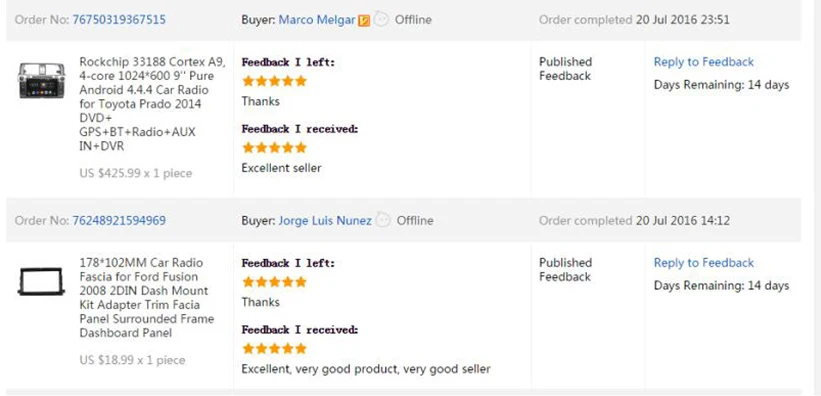Open the Rockchip 33188 Car Radio product title
821x396 pixels.
[152, 104]
